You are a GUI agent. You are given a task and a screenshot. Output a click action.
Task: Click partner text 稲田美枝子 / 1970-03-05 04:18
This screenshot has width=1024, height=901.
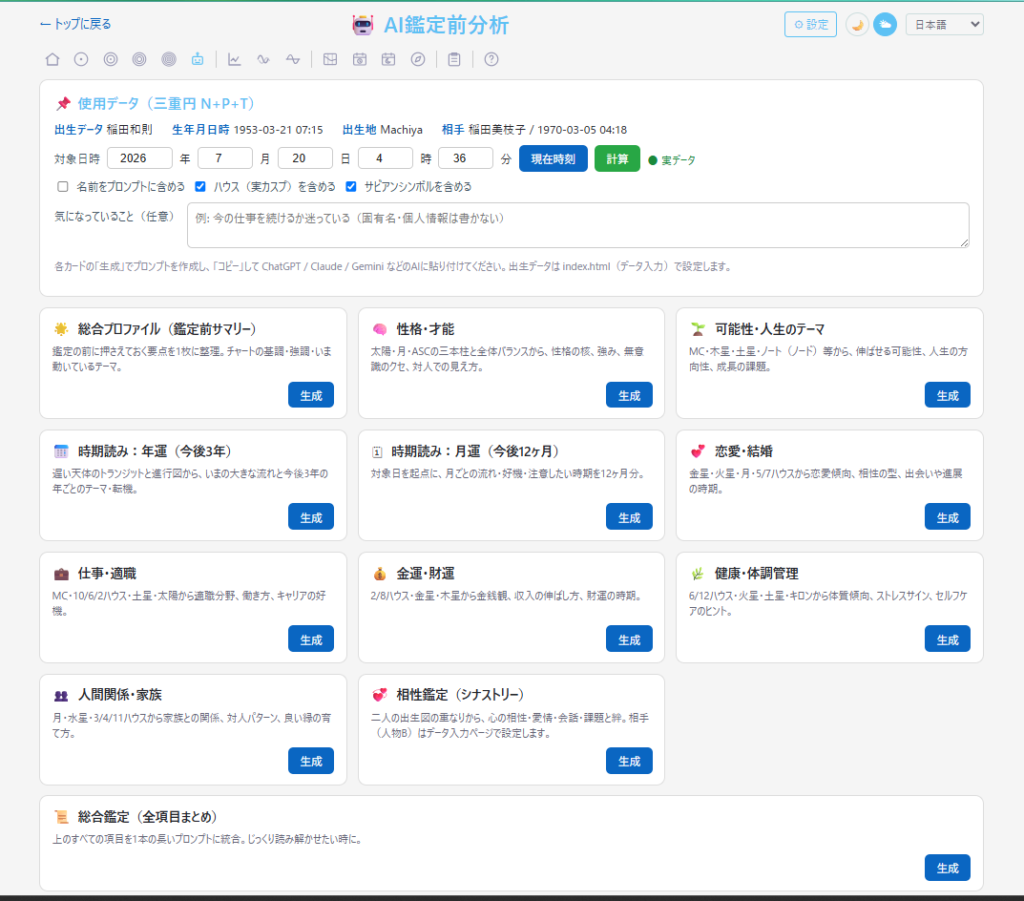[x=547, y=130]
